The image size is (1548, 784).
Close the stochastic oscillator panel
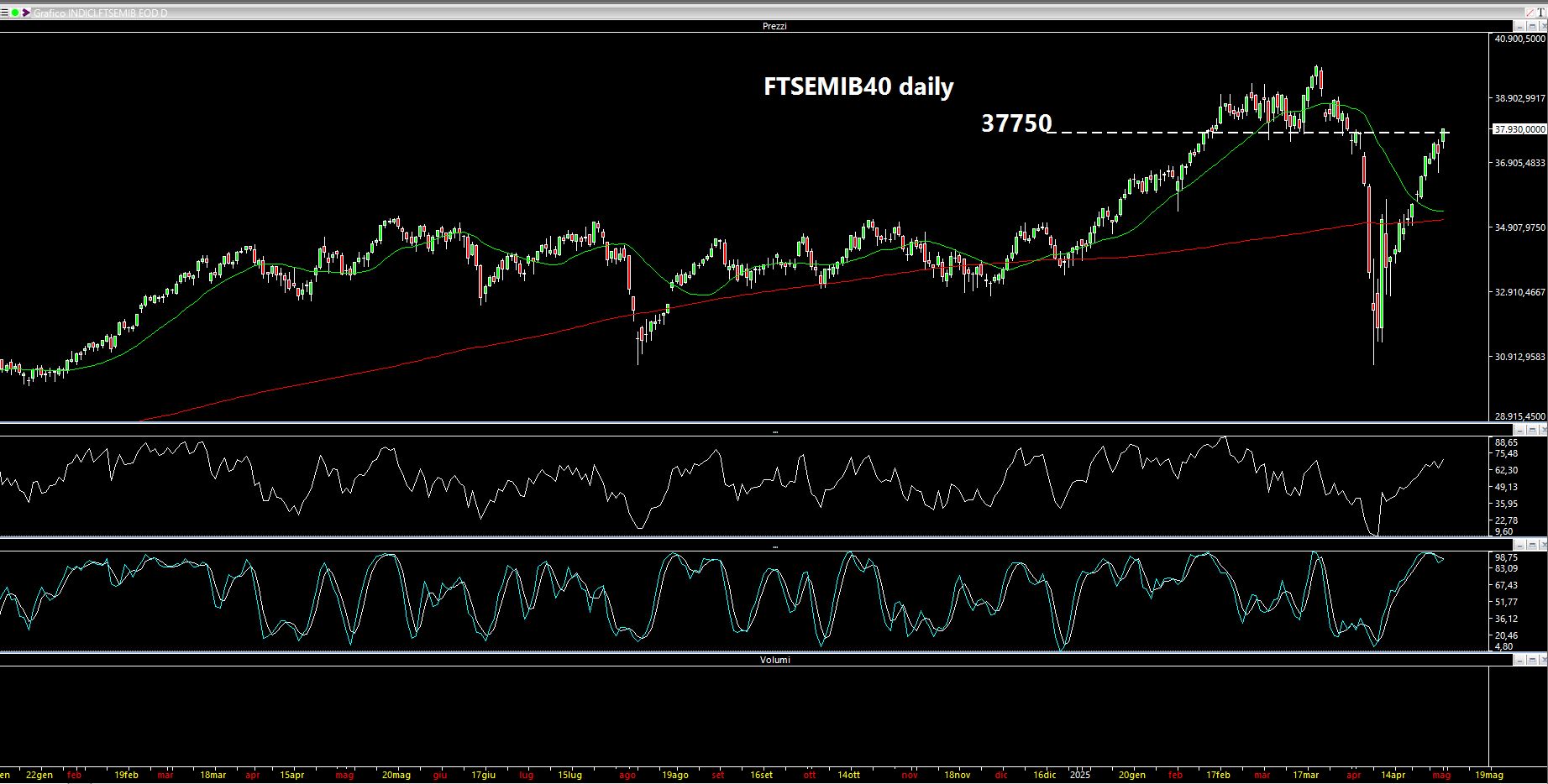[1543, 546]
